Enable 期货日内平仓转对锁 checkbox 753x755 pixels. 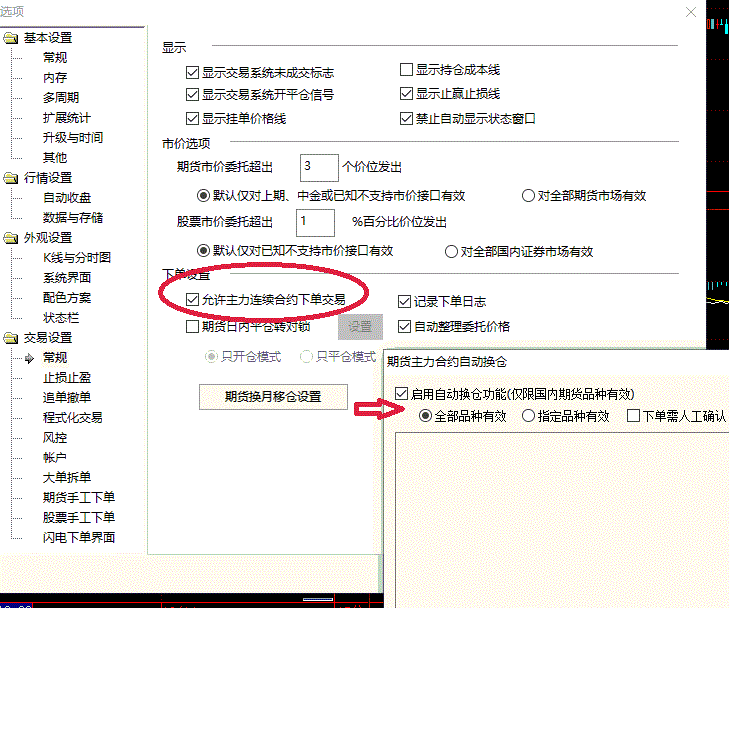tap(193, 327)
